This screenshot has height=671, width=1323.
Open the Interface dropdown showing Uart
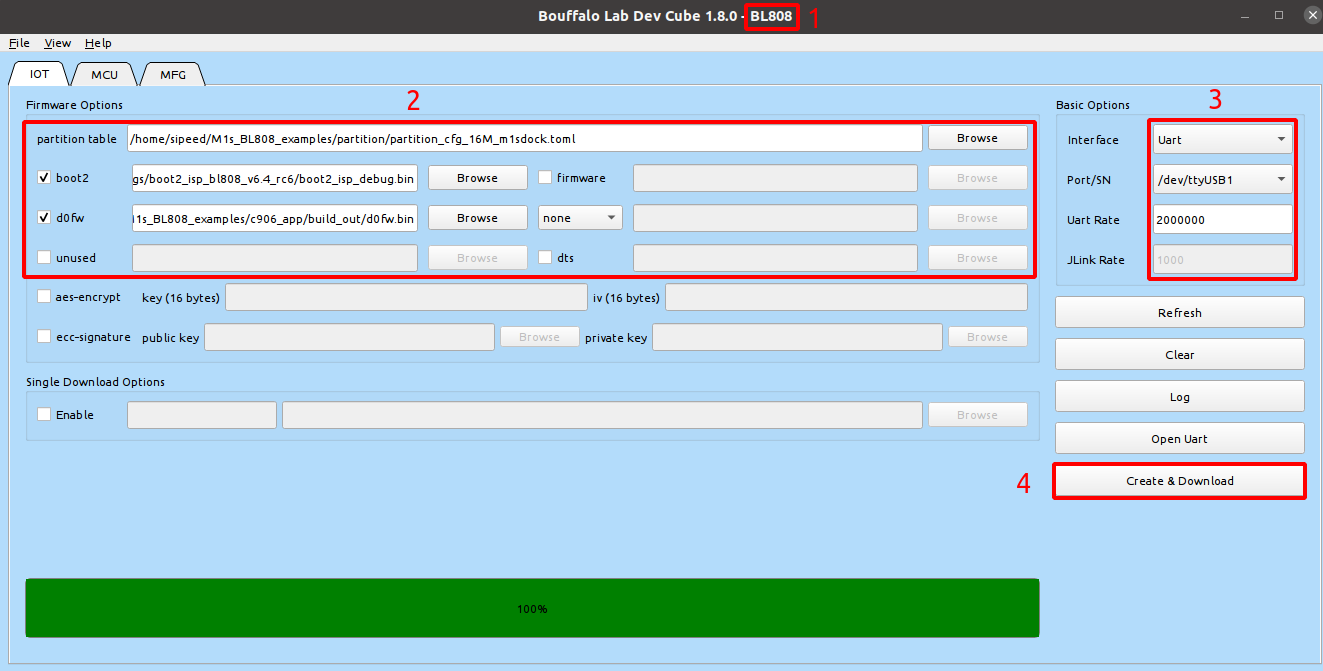click(x=1222, y=140)
